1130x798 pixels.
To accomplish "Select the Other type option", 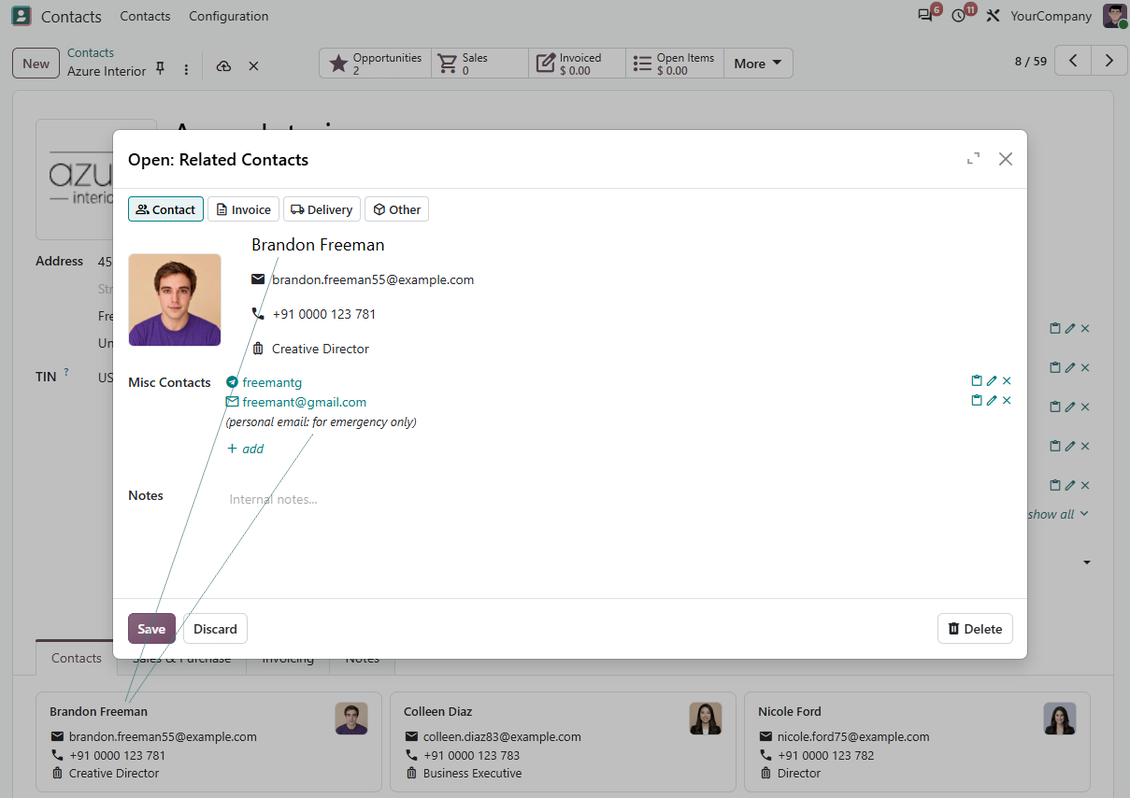I will click(x=396, y=209).
